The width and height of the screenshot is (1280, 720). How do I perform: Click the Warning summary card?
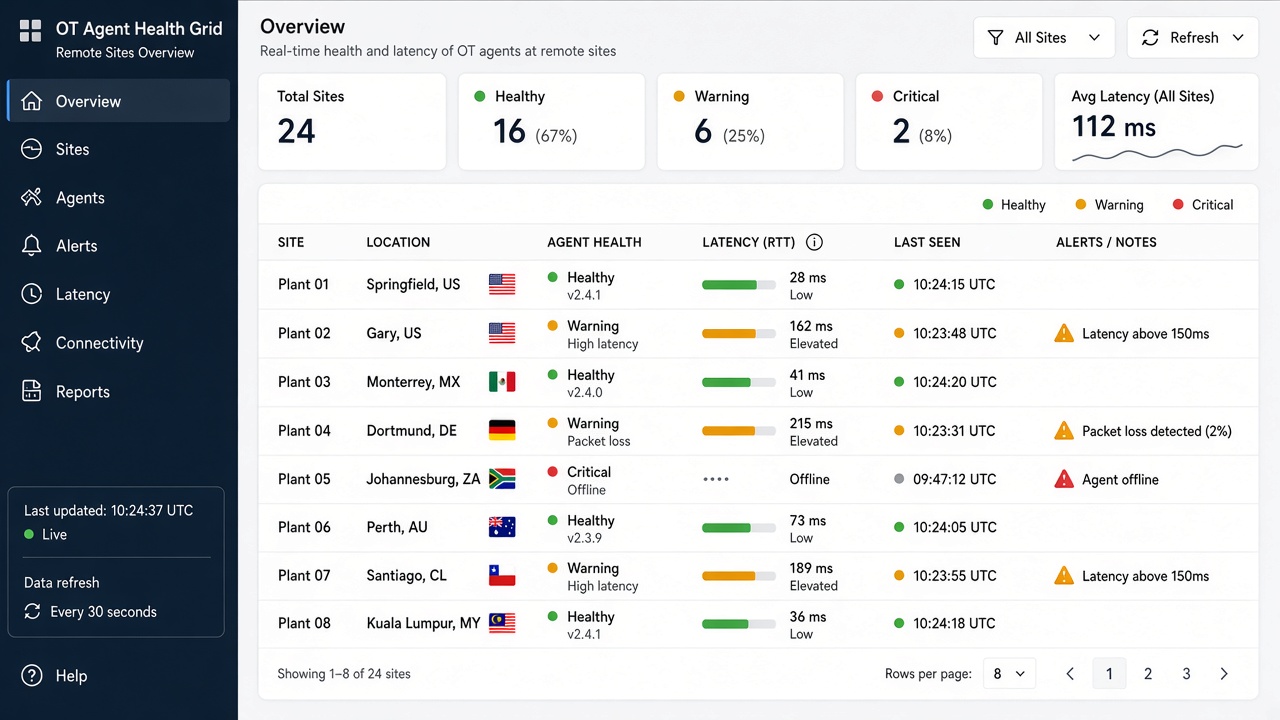[x=752, y=122]
